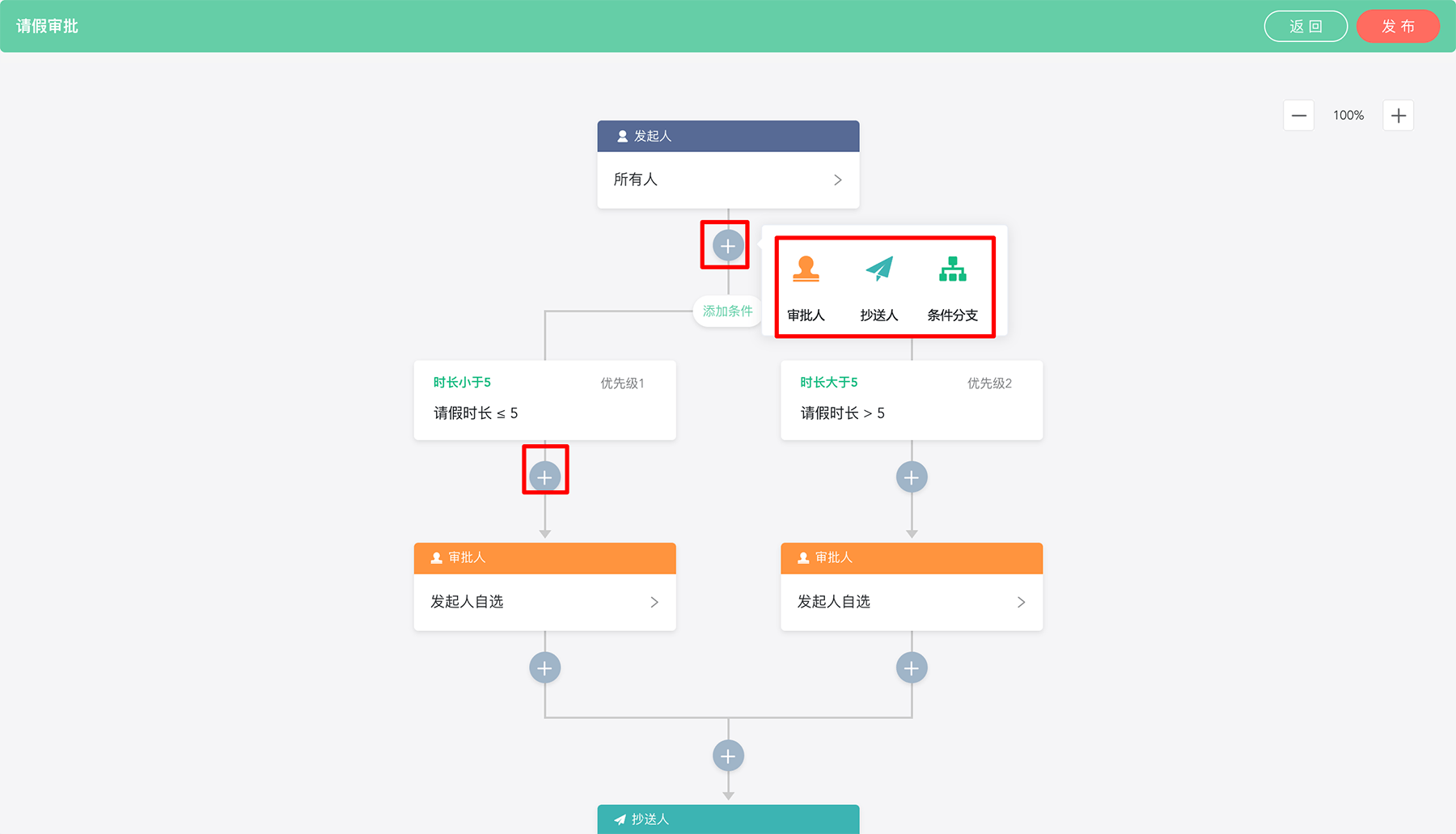Add node below the left 审批人 card
This screenshot has width=1456, height=834.
coord(545,668)
